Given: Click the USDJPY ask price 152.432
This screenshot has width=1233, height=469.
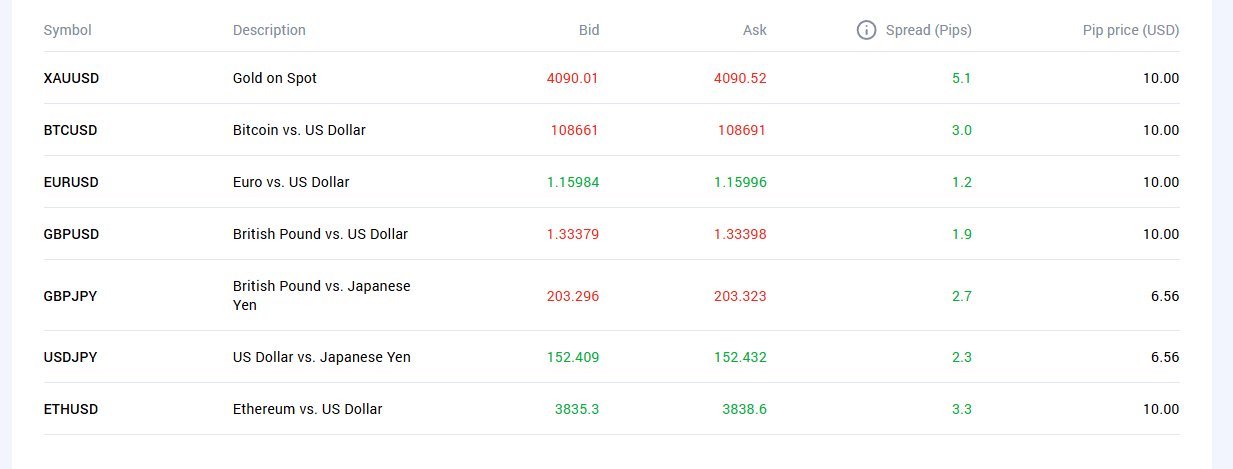Looking at the screenshot, I should [741, 357].
